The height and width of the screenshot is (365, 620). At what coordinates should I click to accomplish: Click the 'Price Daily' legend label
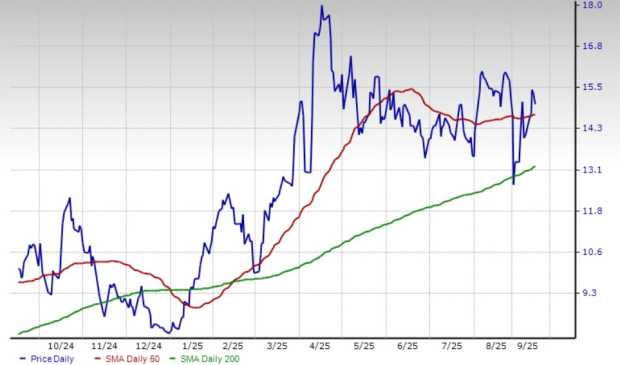[x=52, y=359]
